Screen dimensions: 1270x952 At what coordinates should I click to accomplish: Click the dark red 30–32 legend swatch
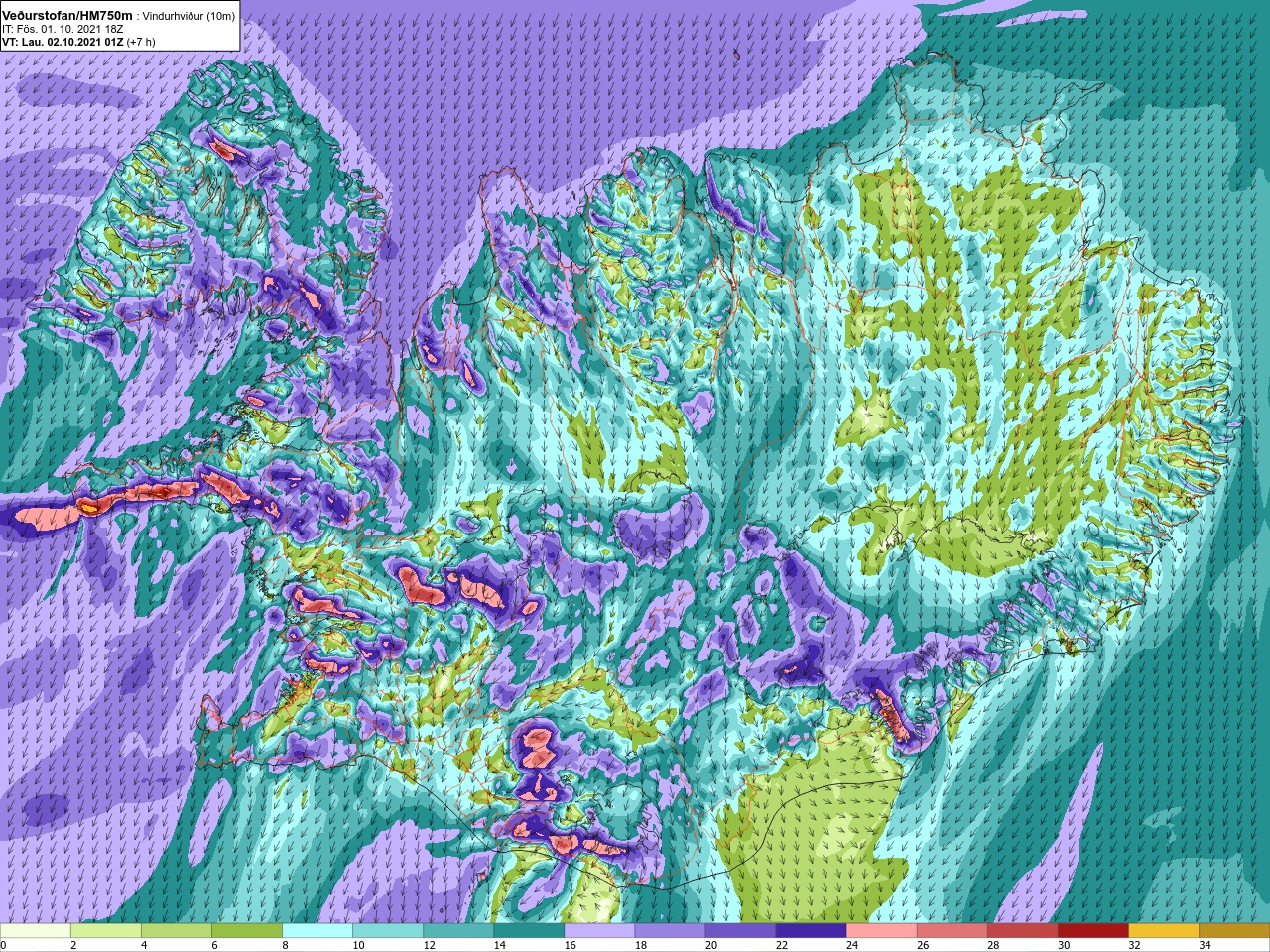tap(1092, 931)
